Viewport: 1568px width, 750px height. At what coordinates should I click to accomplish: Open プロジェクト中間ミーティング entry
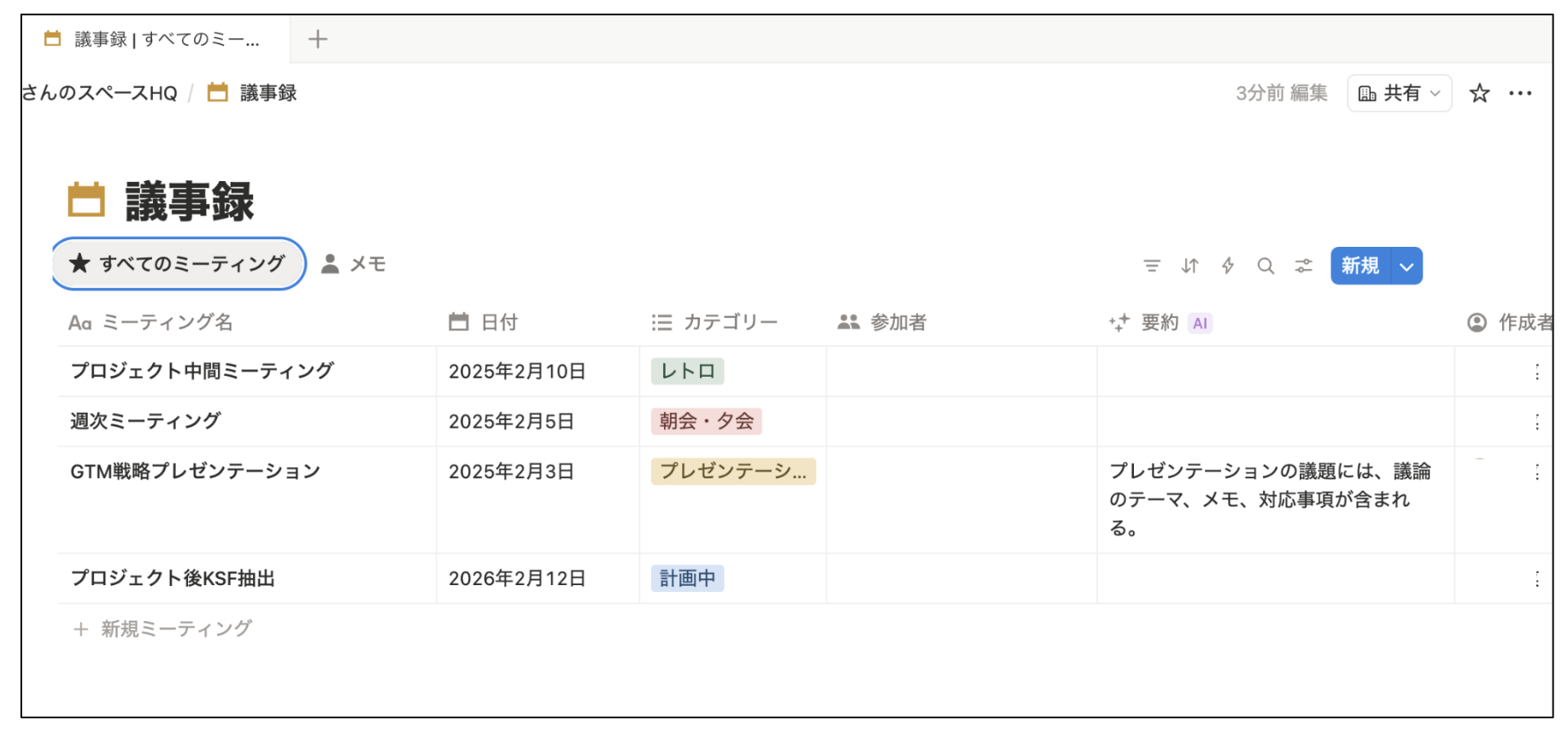[x=203, y=371]
